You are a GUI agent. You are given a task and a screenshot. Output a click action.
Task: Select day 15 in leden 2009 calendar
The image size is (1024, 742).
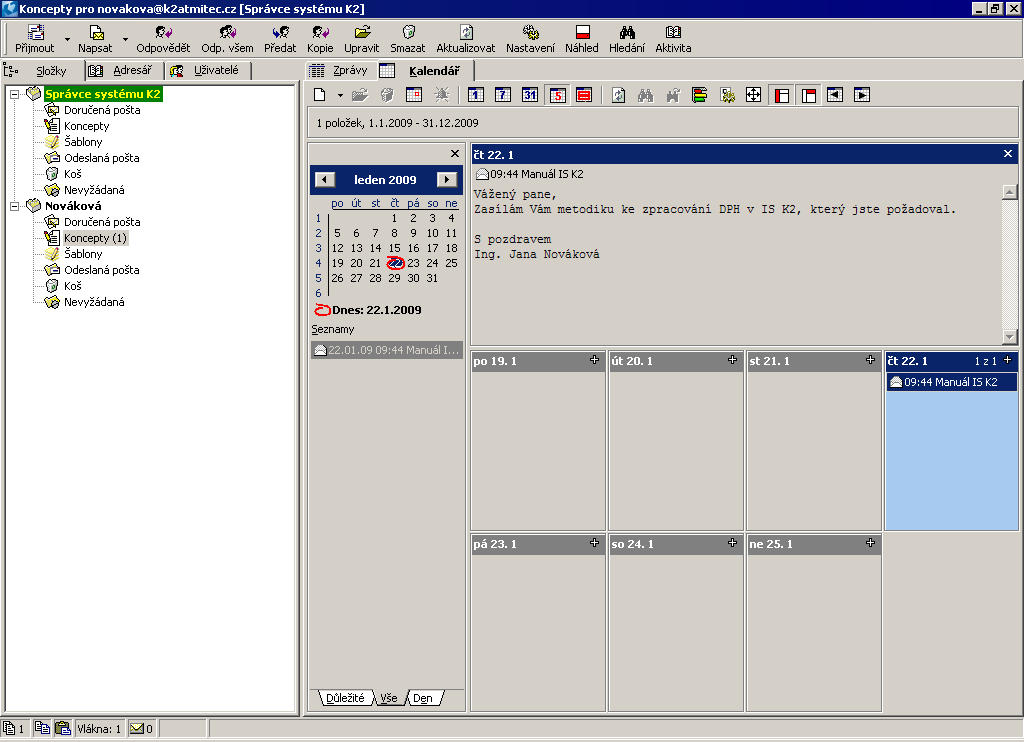pyautogui.click(x=394, y=248)
